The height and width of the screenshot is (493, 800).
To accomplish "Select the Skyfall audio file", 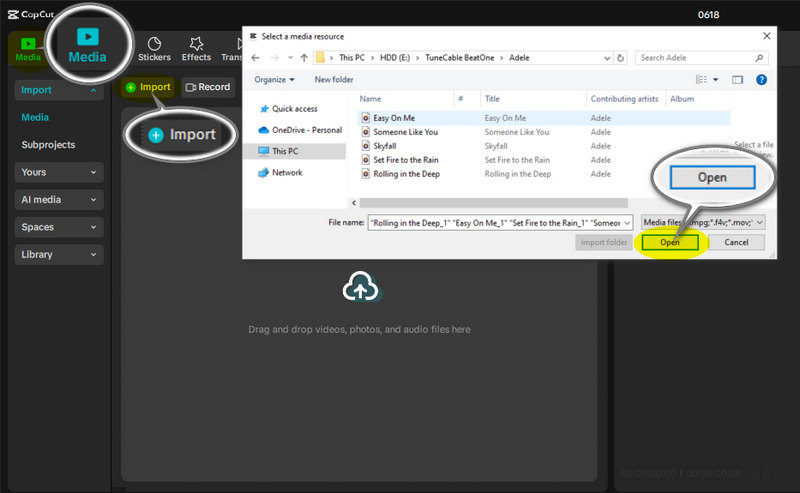I will click(385, 146).
